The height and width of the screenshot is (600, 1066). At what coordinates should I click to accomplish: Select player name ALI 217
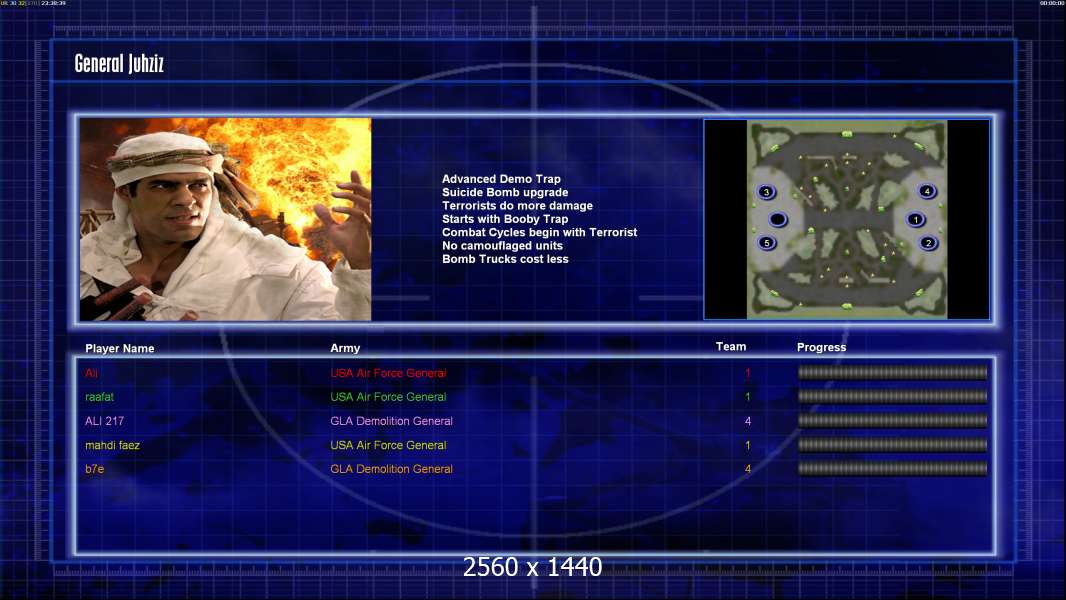[x=105, y=421]
